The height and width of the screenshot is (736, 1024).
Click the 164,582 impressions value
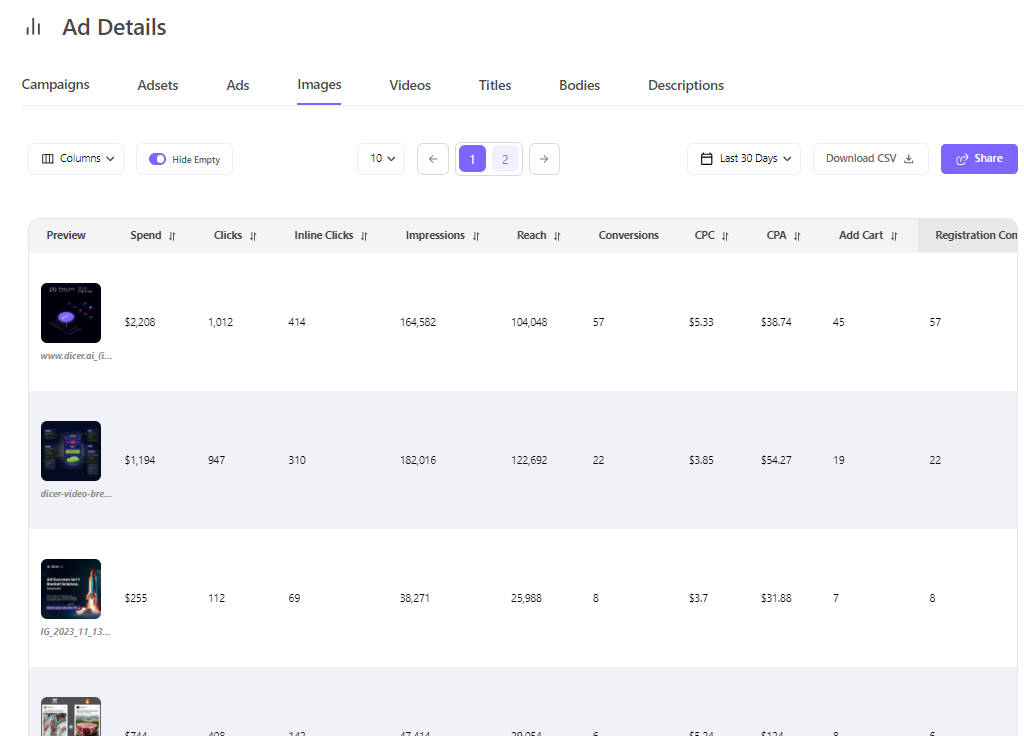tap(418, 322)
